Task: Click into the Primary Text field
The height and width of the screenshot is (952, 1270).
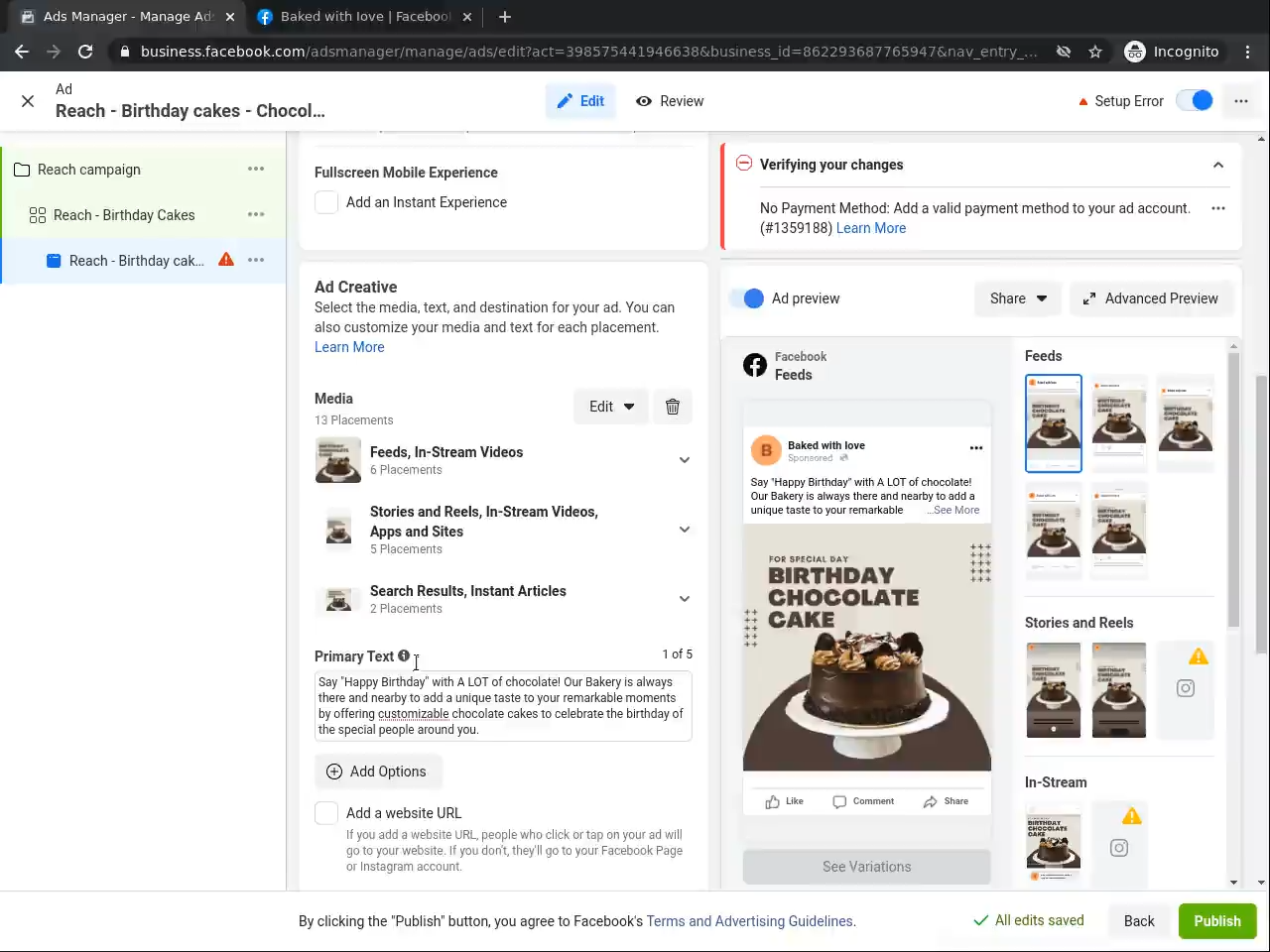Action: [x=503, y=706]
